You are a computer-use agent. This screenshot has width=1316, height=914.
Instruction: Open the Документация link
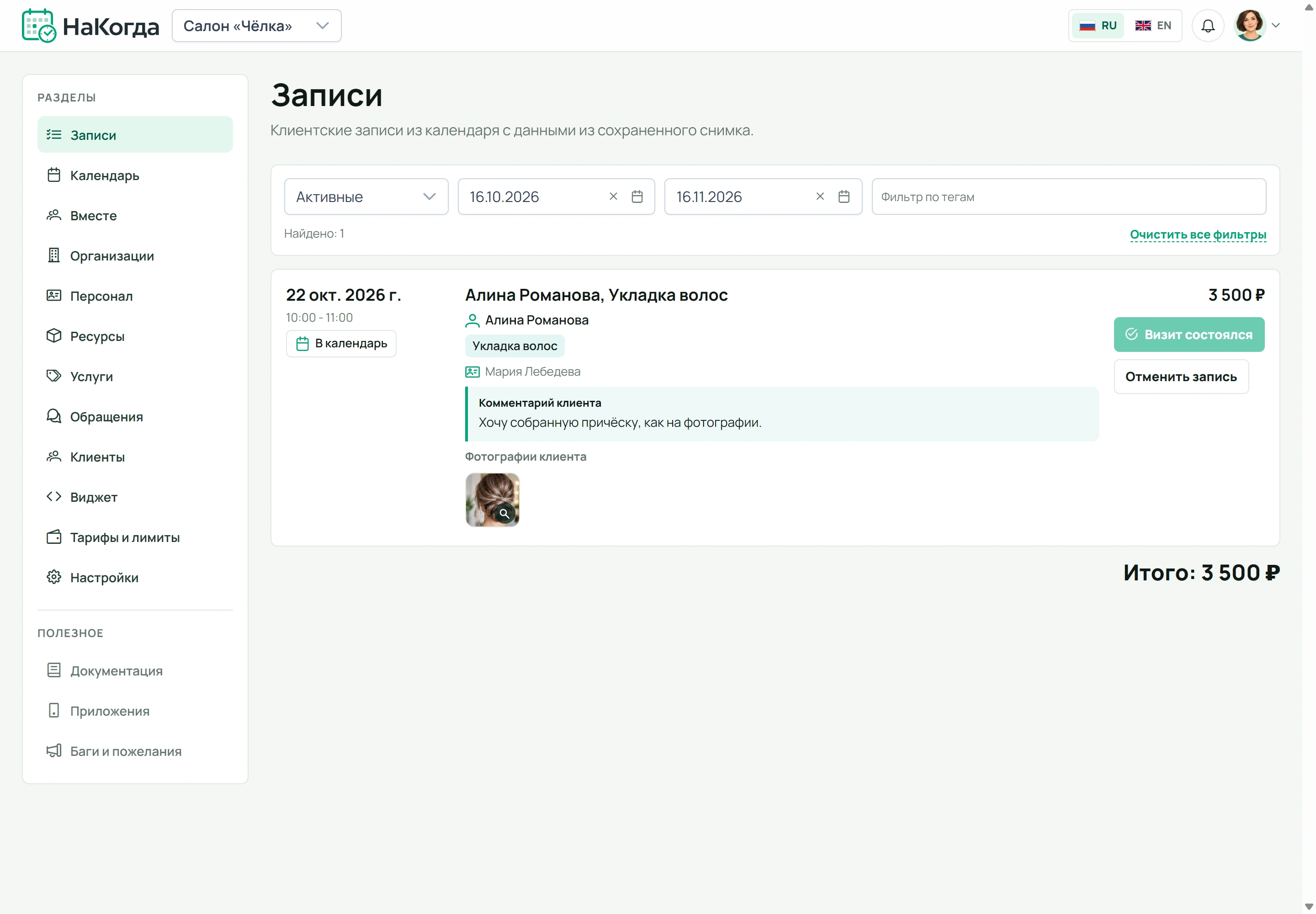tap(135, 670)
